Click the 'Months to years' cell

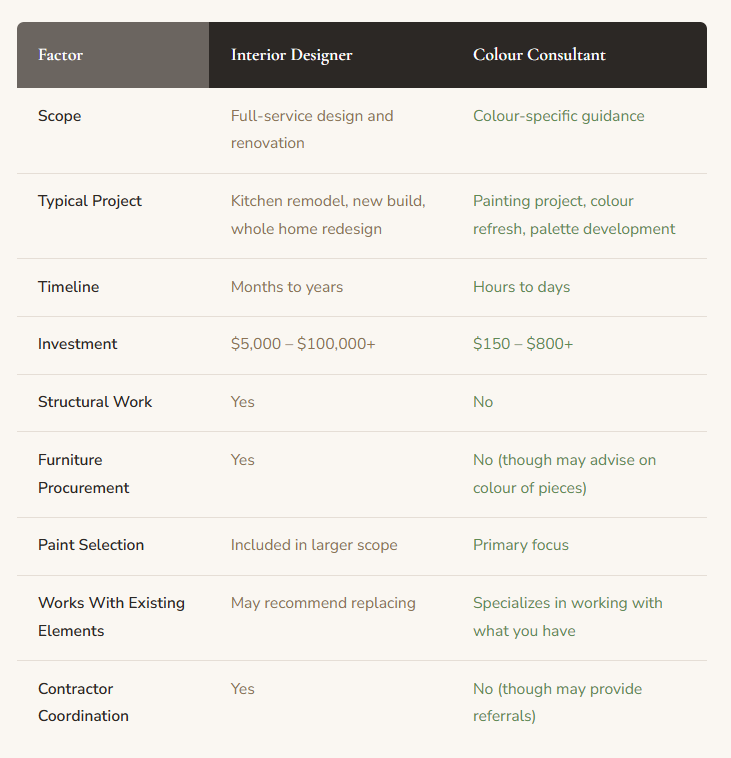[287, 287]
